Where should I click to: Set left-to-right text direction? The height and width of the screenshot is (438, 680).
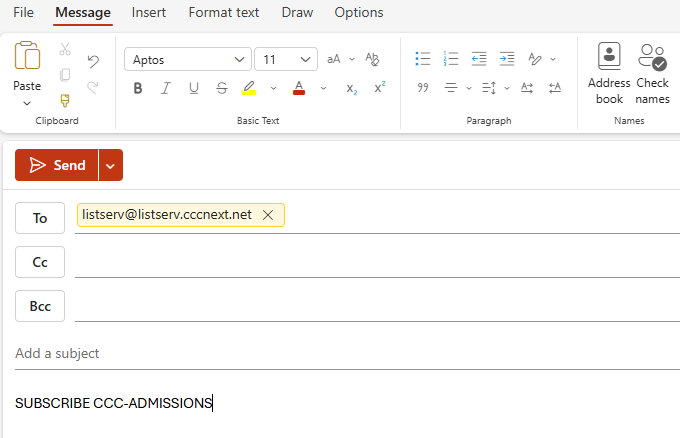click(x=527, y=88)
